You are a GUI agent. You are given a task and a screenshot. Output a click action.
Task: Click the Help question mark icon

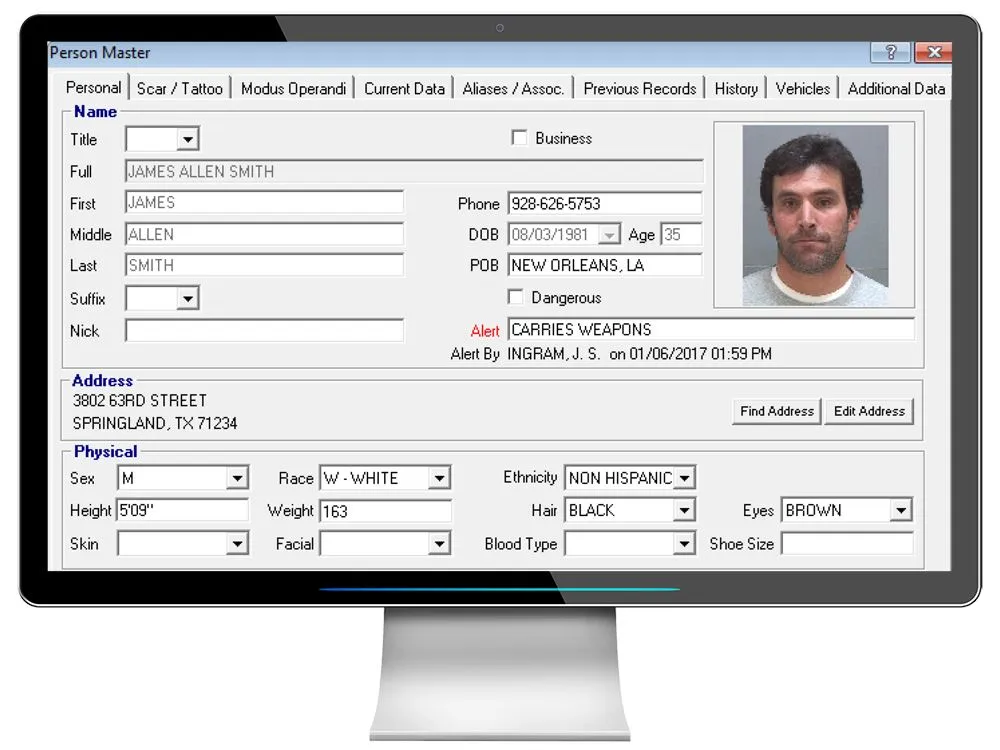click(x=889, y=53)
